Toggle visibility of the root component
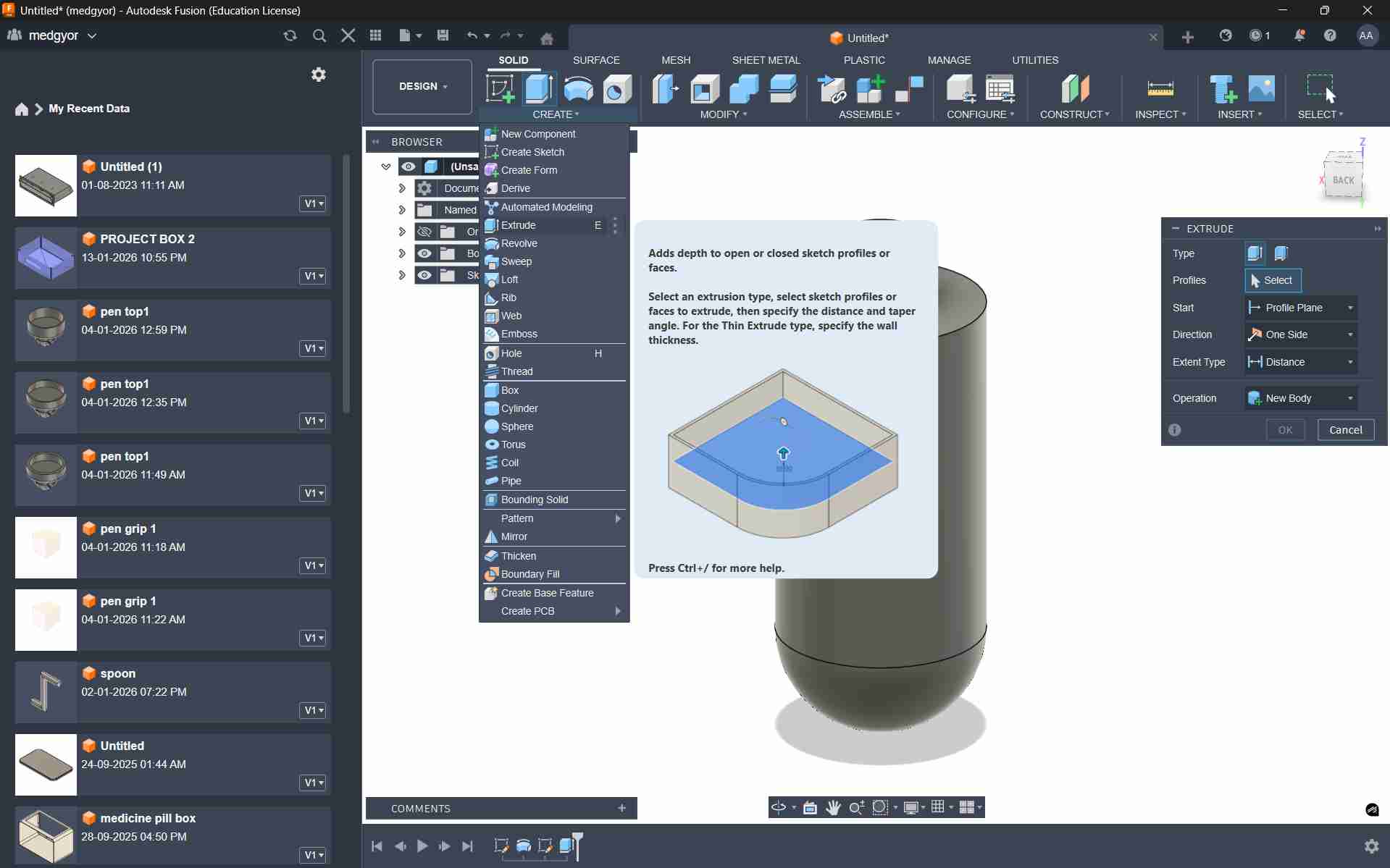This screenshot has height=868, width=1390. point(409,167)
